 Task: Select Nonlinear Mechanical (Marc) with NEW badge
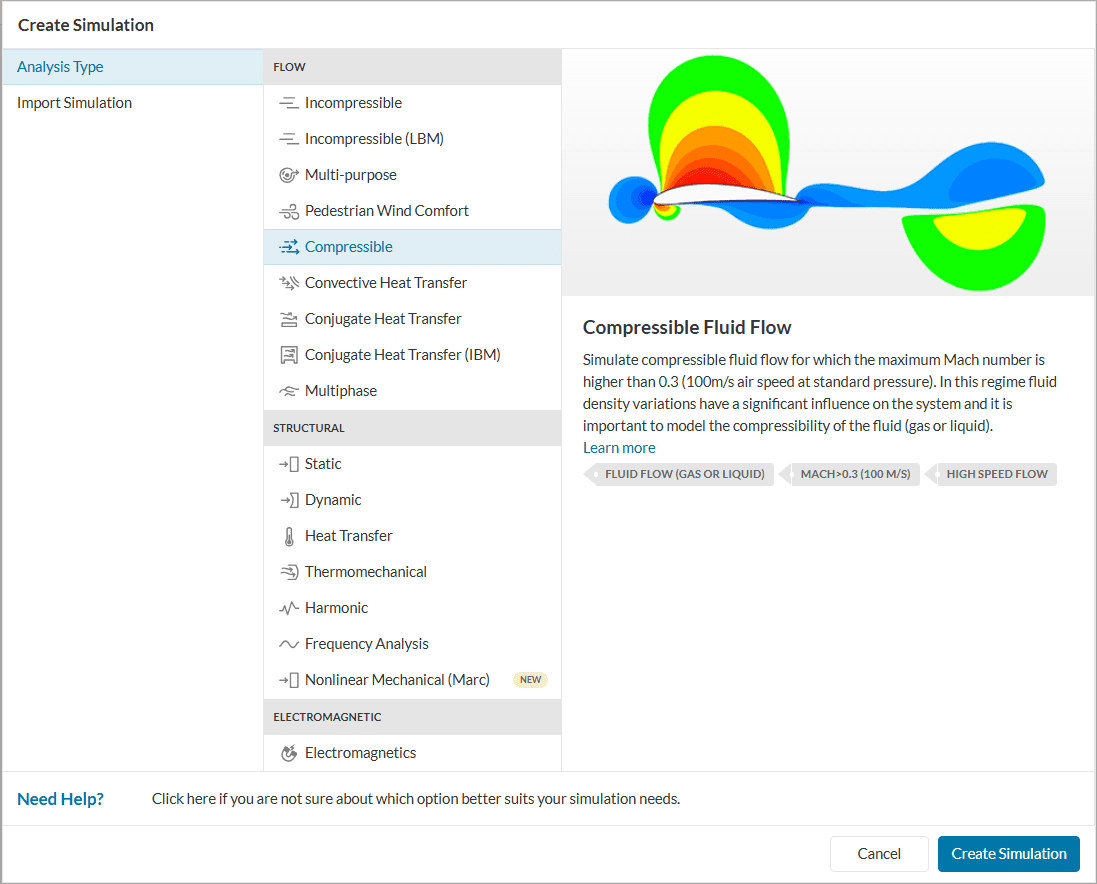click(397, 679)
